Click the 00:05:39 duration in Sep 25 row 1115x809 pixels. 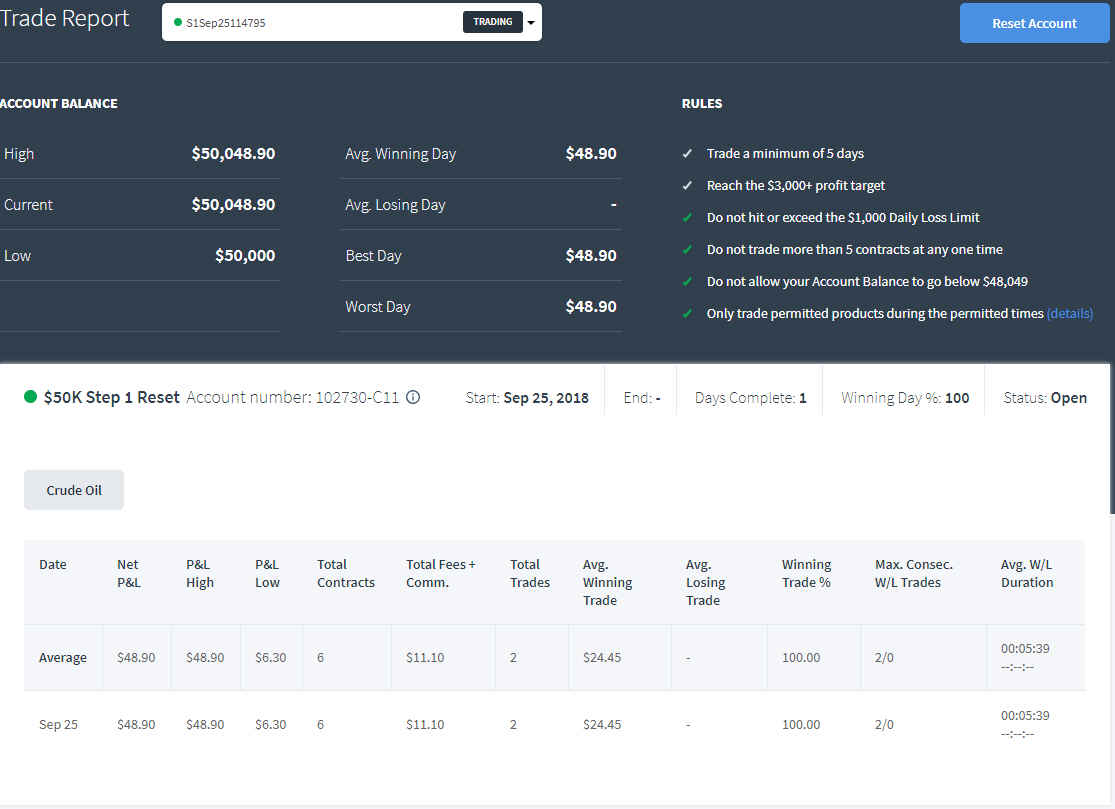[1025, 715]
